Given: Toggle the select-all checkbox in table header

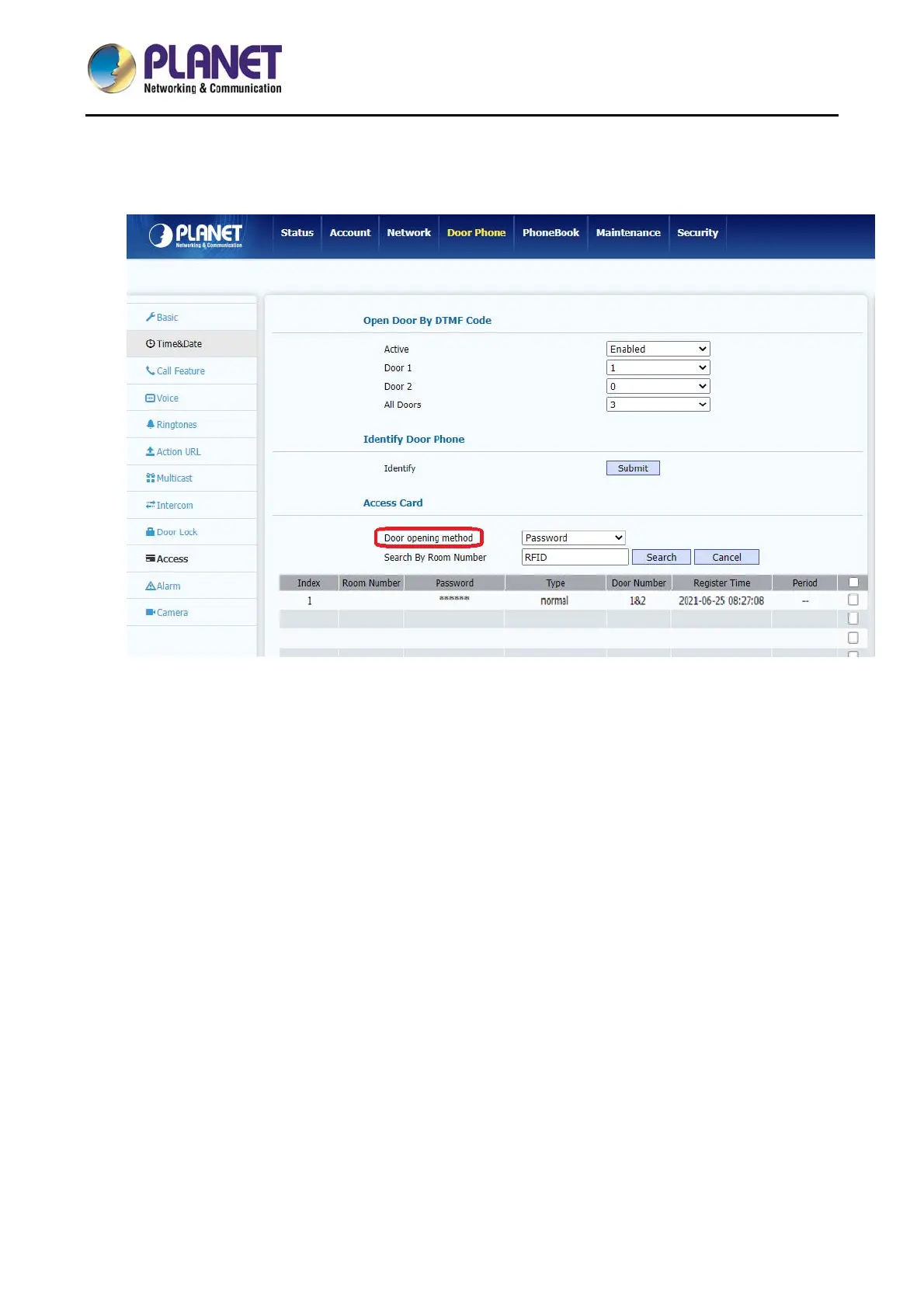Looking at the screenshot, I should [853, 583].
